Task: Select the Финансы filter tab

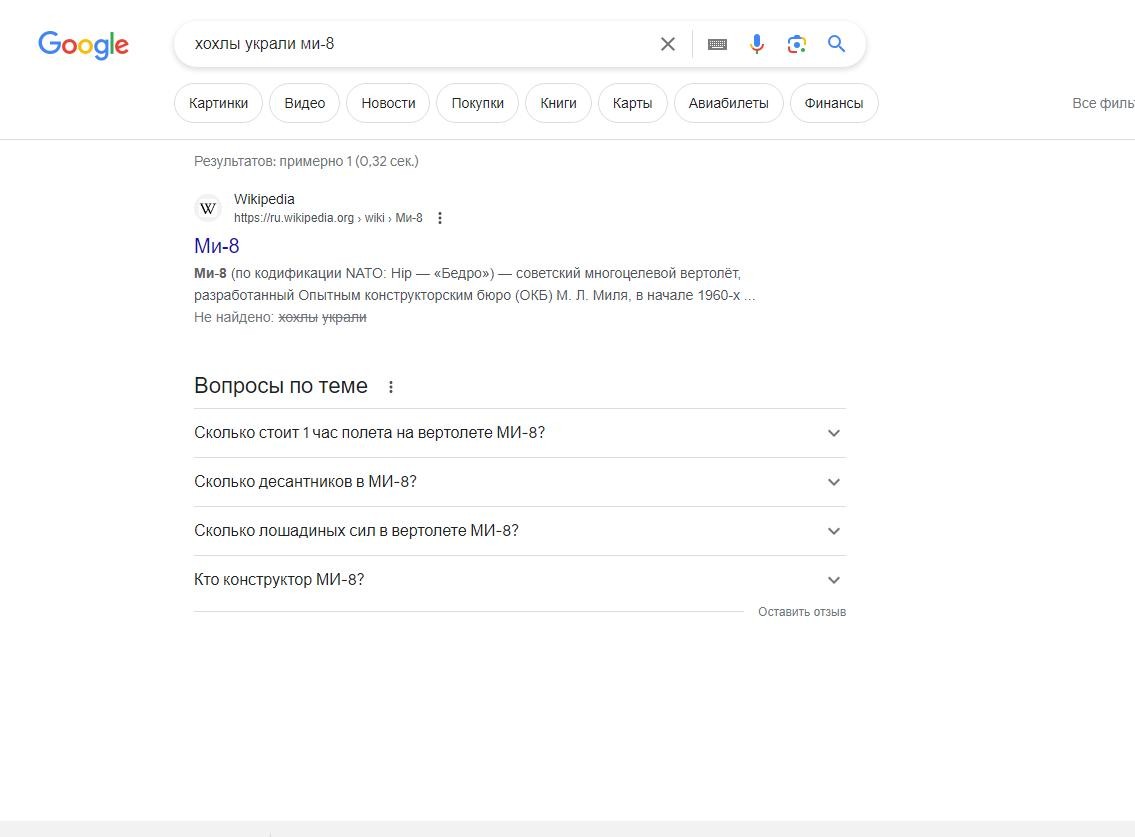Action: (834, 103)
